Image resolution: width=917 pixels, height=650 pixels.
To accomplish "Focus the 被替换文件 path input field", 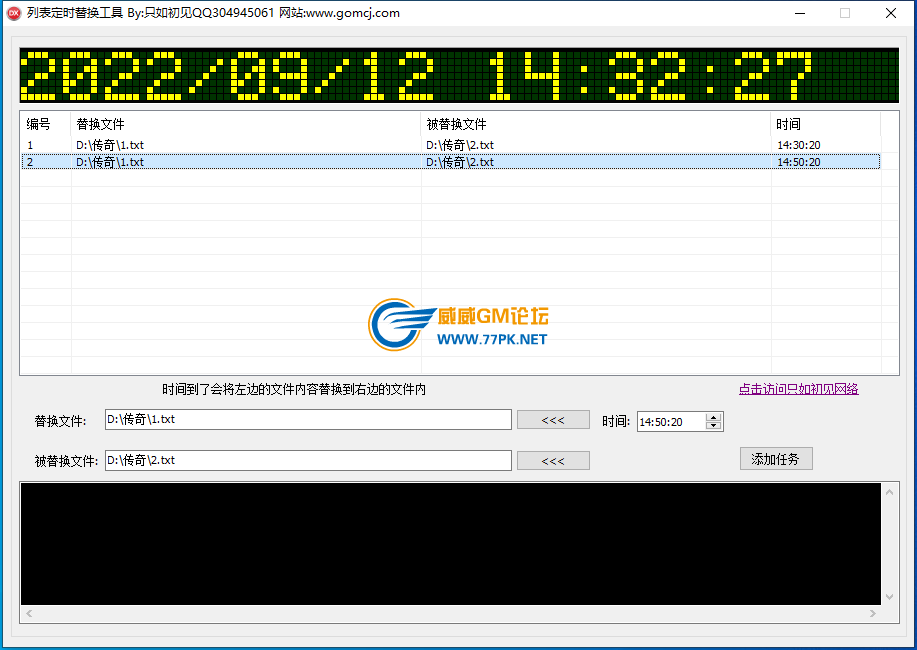I will pyautogui.click(x=308, y=460).
